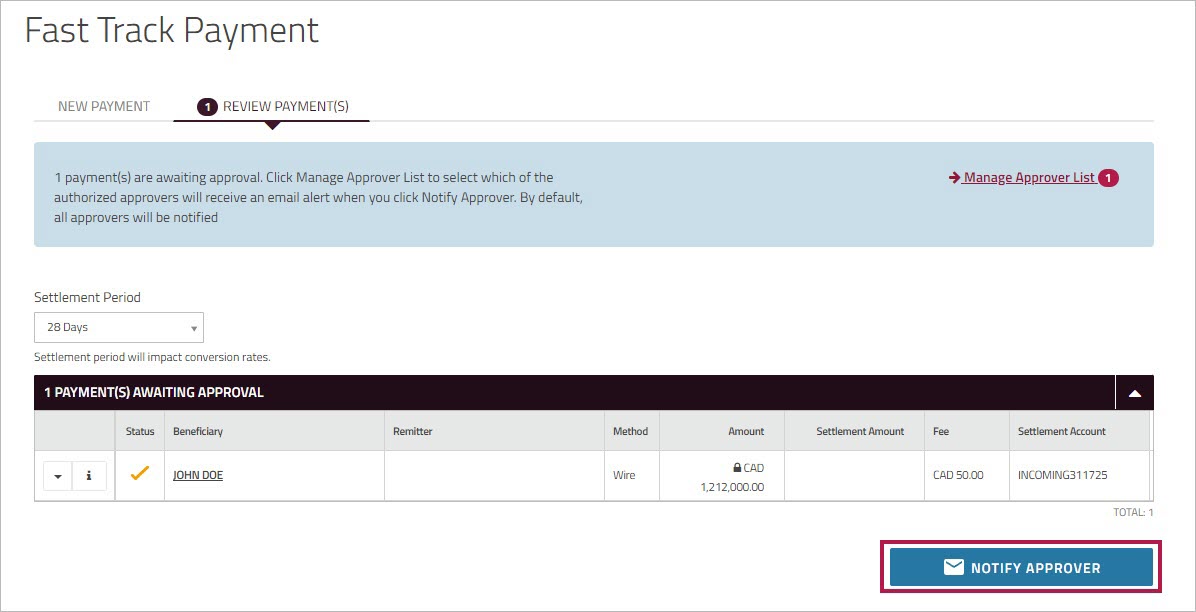
Task: Click the 1,212,000.00 amount value
Action: [x=732, y=487]
